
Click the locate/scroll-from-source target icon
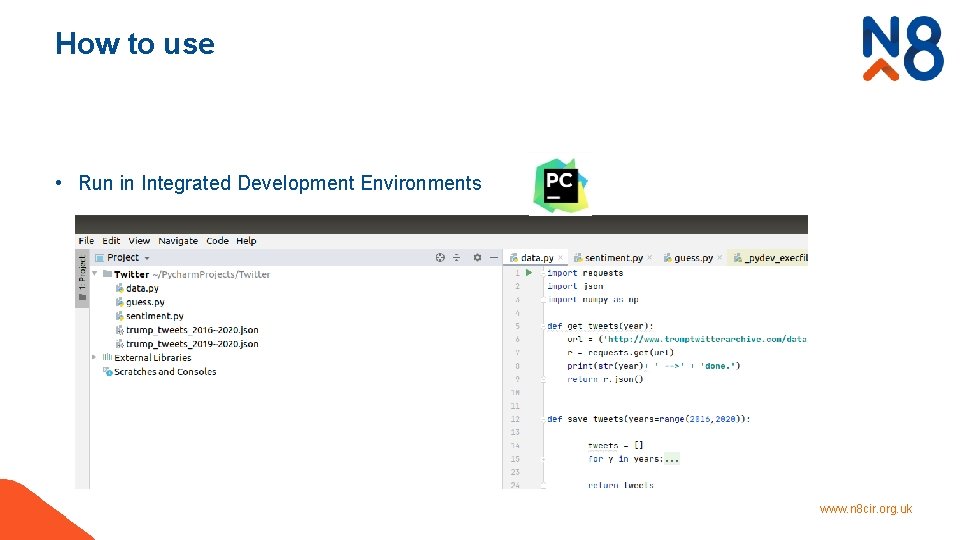440,258
